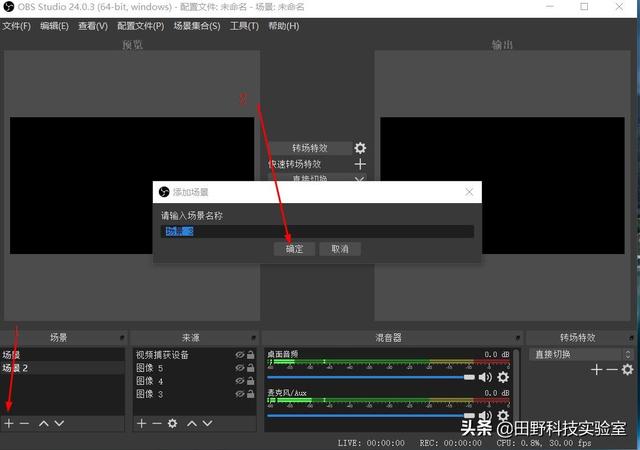
Task: Confirm with the 确定 button
Action: pyautogui.click(x=294, y=249)
